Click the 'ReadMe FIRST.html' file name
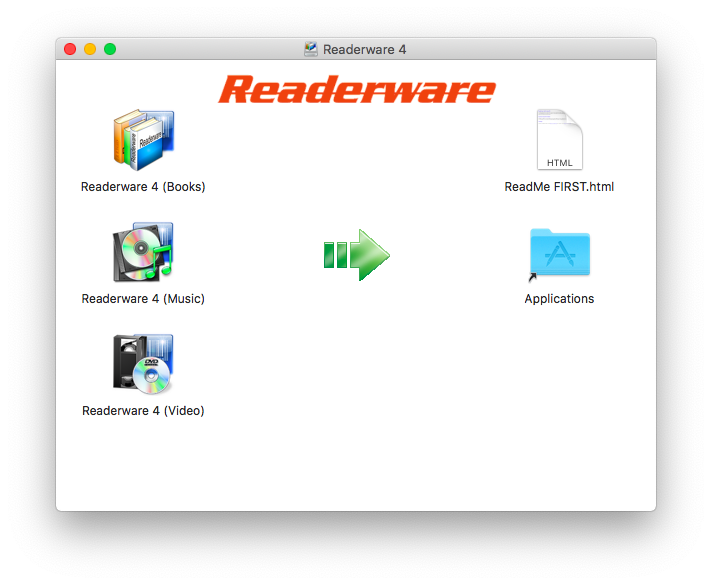Screen dimensions: 712x585 (x=559, y=187)
